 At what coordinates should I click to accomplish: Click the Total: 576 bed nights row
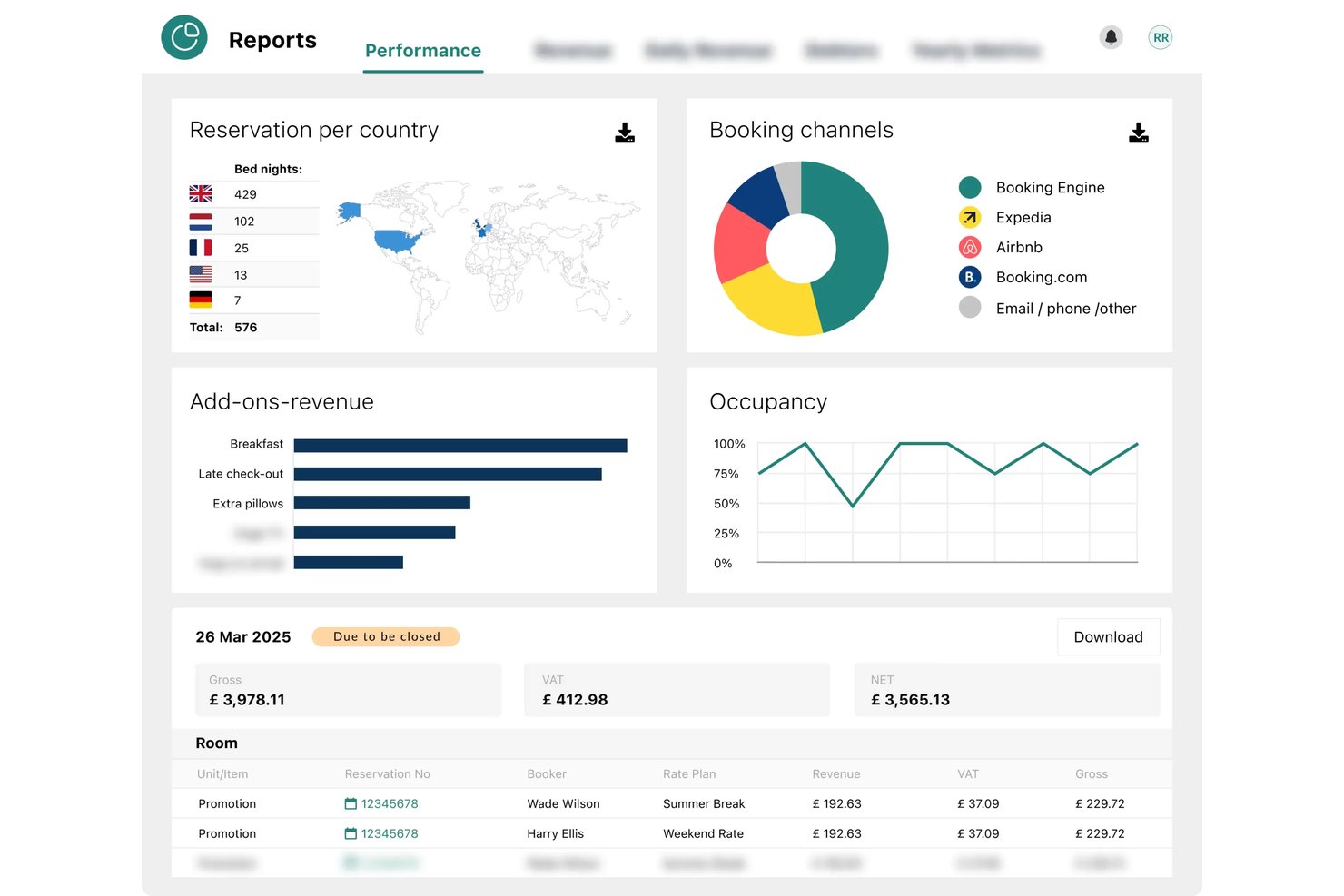(254, 328)
